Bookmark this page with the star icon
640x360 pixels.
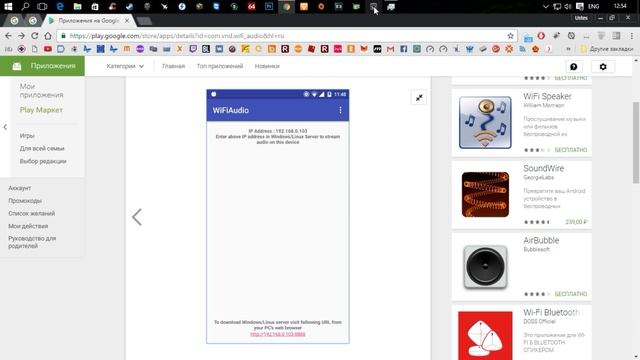click(x=510, y=36)
